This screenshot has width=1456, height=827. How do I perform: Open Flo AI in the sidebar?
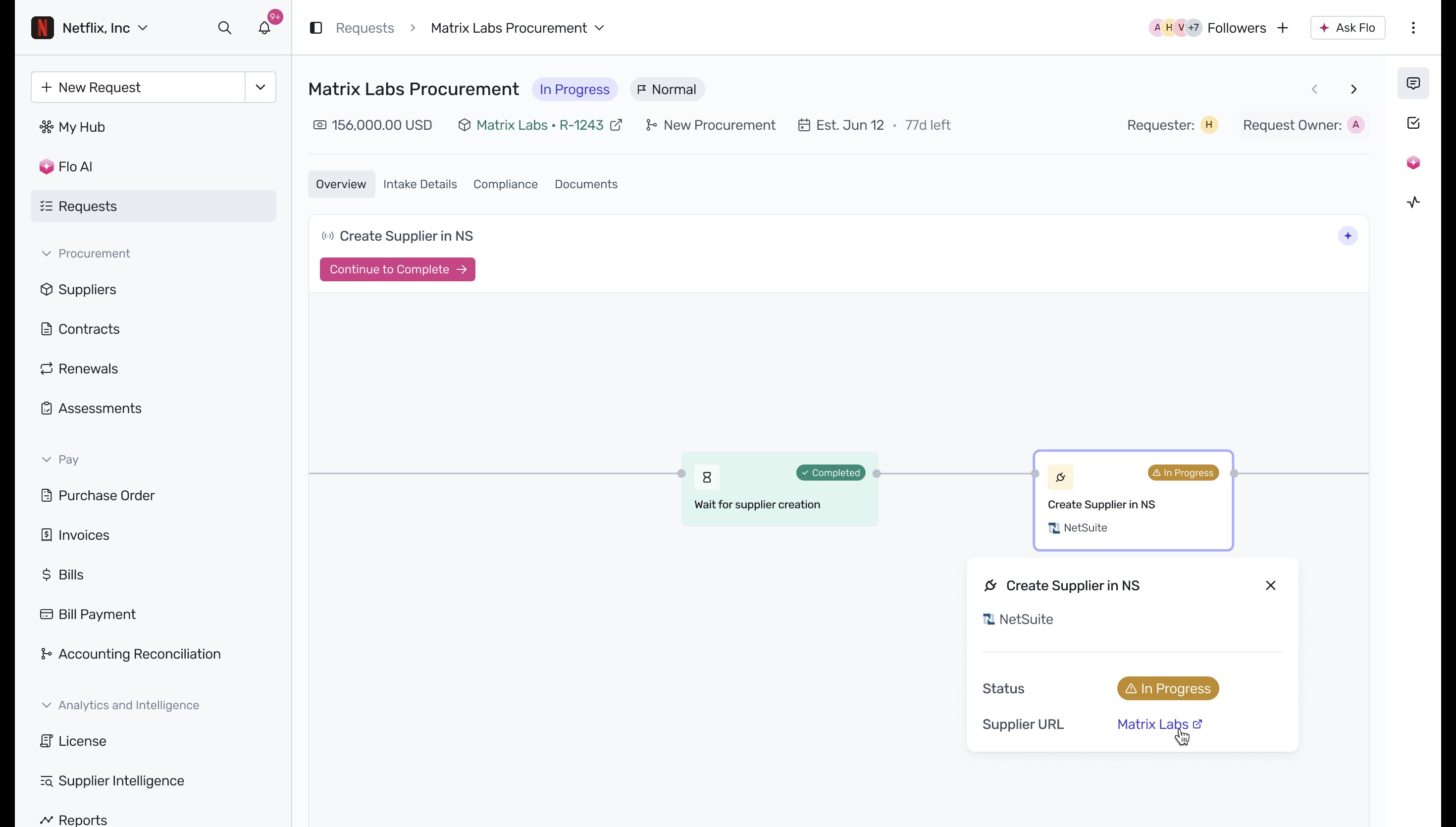(x=154, y=166)
